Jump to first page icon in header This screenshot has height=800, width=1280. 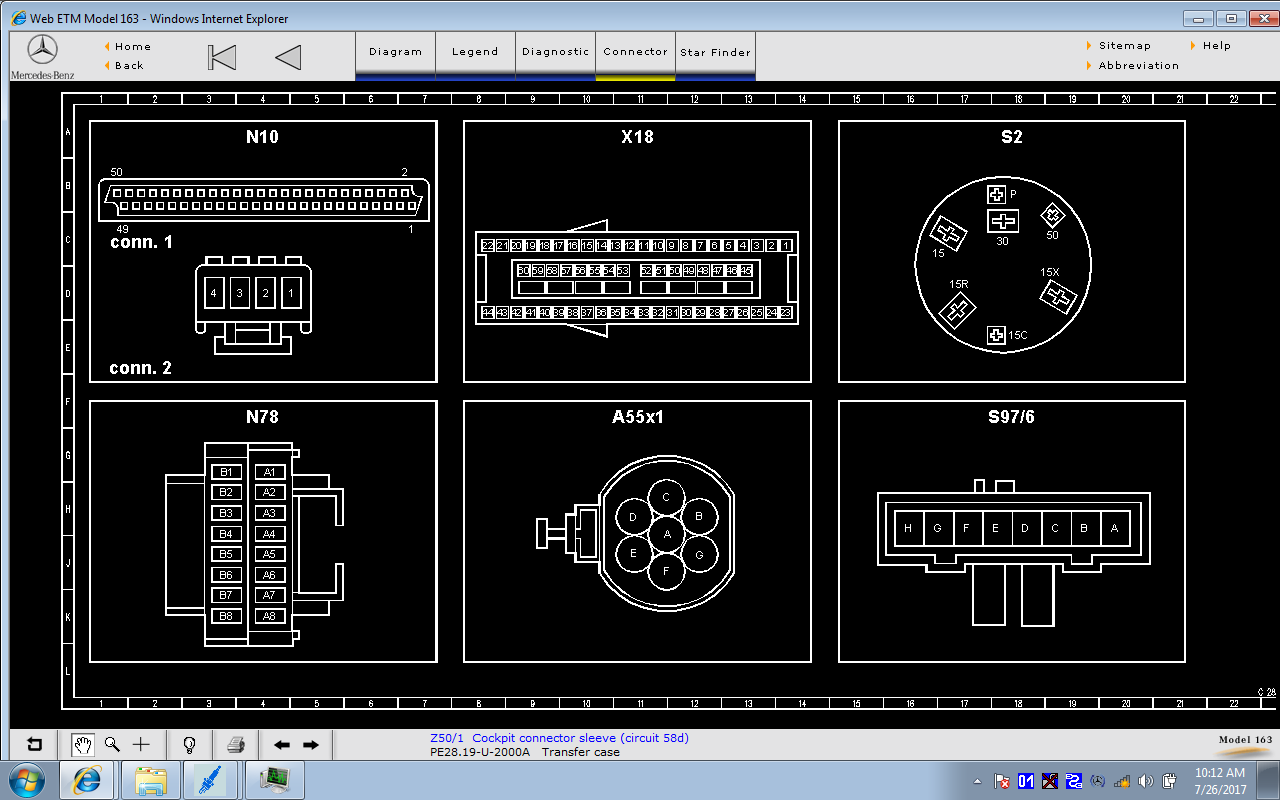click(222, 57)
